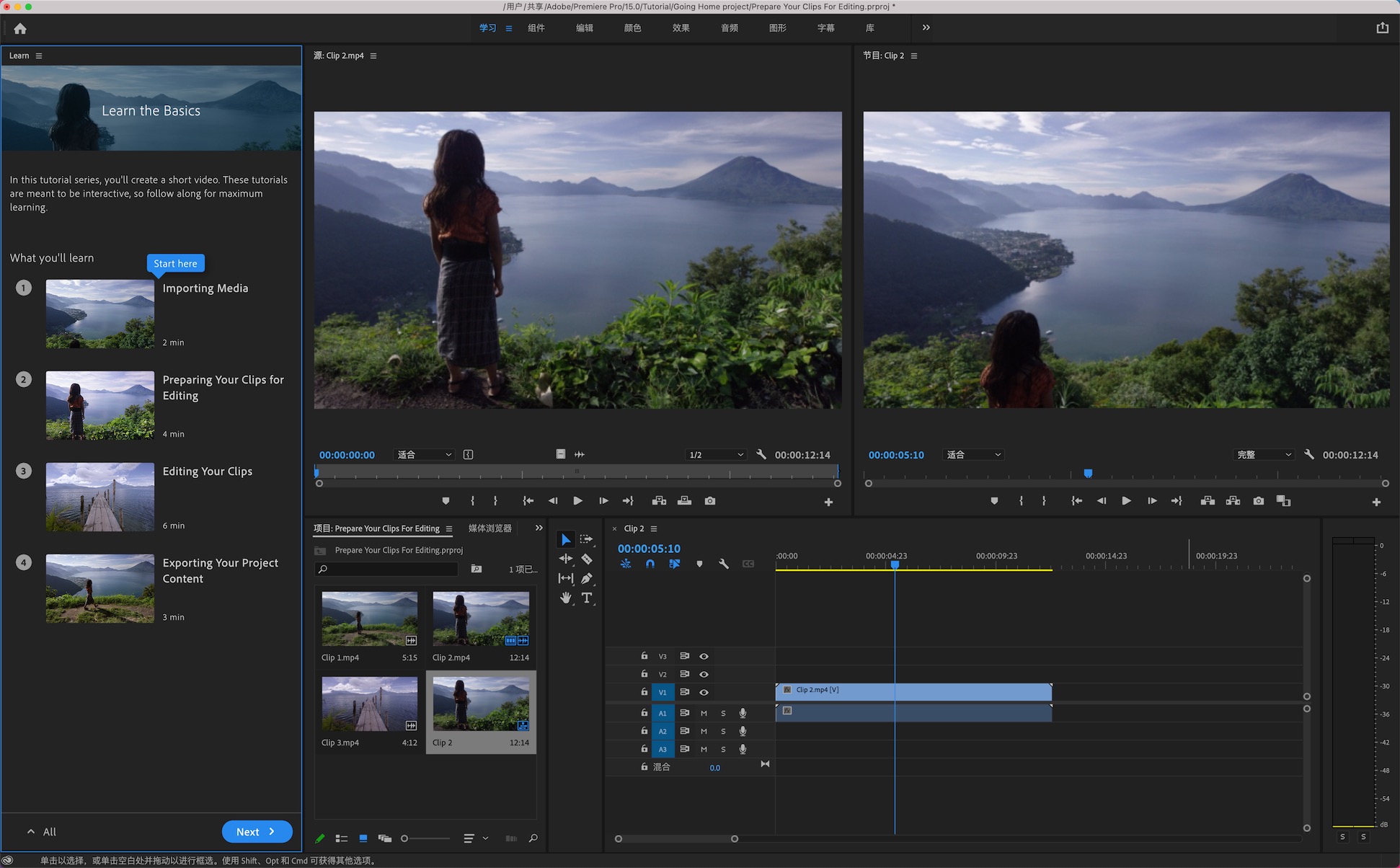Click timeline horizontal zoom scrollbar
Screen dimensions: 1400x868
pos(676,838)
